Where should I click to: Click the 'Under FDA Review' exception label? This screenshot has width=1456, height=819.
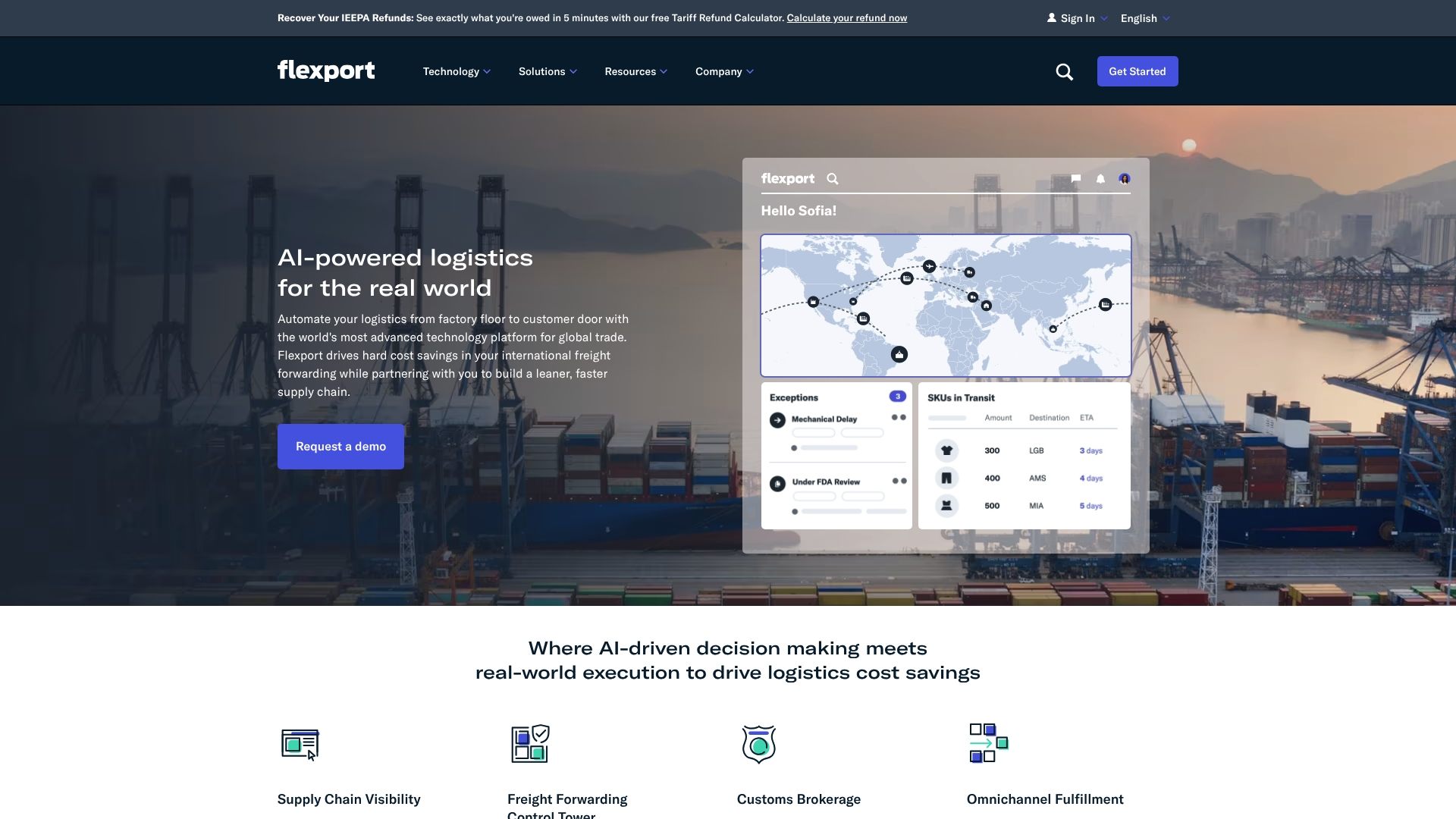pos(826,482)
